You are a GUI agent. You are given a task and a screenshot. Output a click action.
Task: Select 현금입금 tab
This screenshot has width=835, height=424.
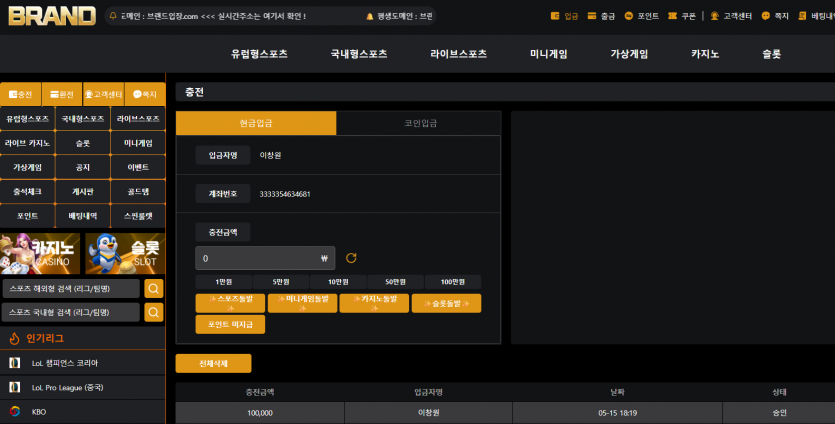click(x=256, y=123)
